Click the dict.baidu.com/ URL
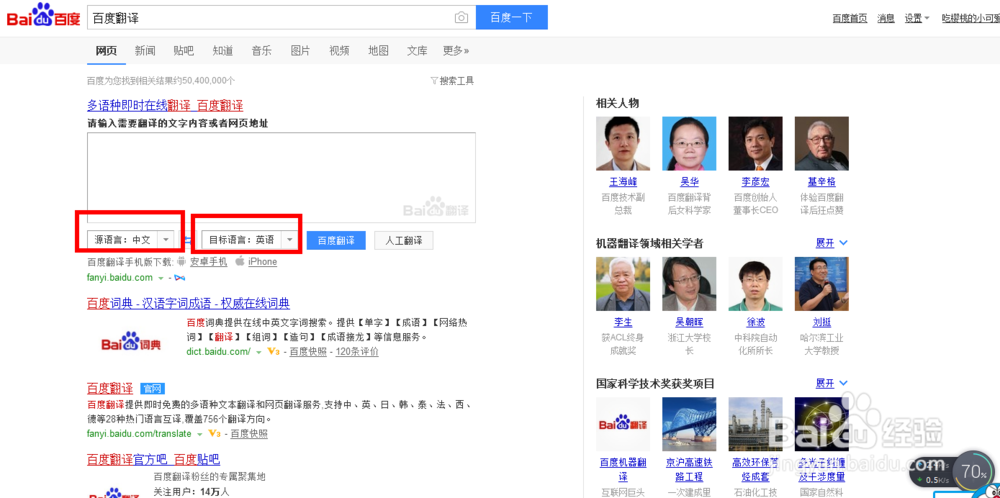The height and width of the screenshot is (498, 1000). click(x=219, y=351)
